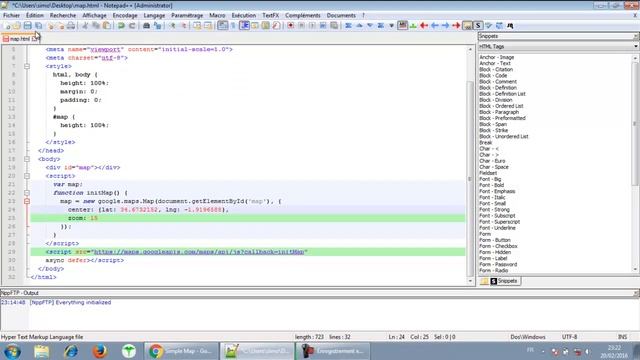Click the green Undo arrow icon

(x=121, y=26)
